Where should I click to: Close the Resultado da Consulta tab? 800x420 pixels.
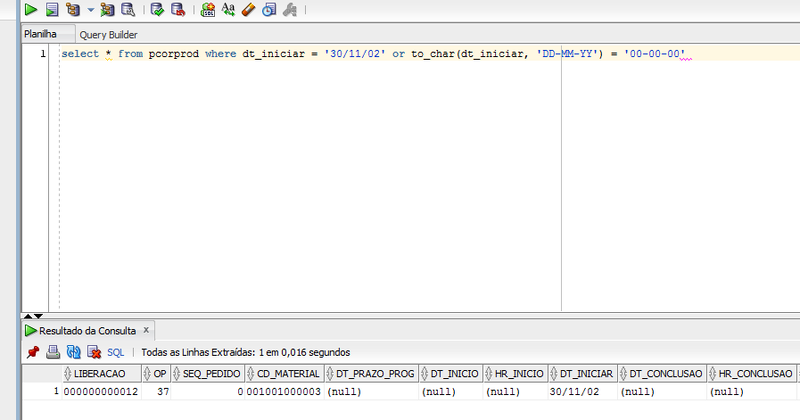coord(146,330)
